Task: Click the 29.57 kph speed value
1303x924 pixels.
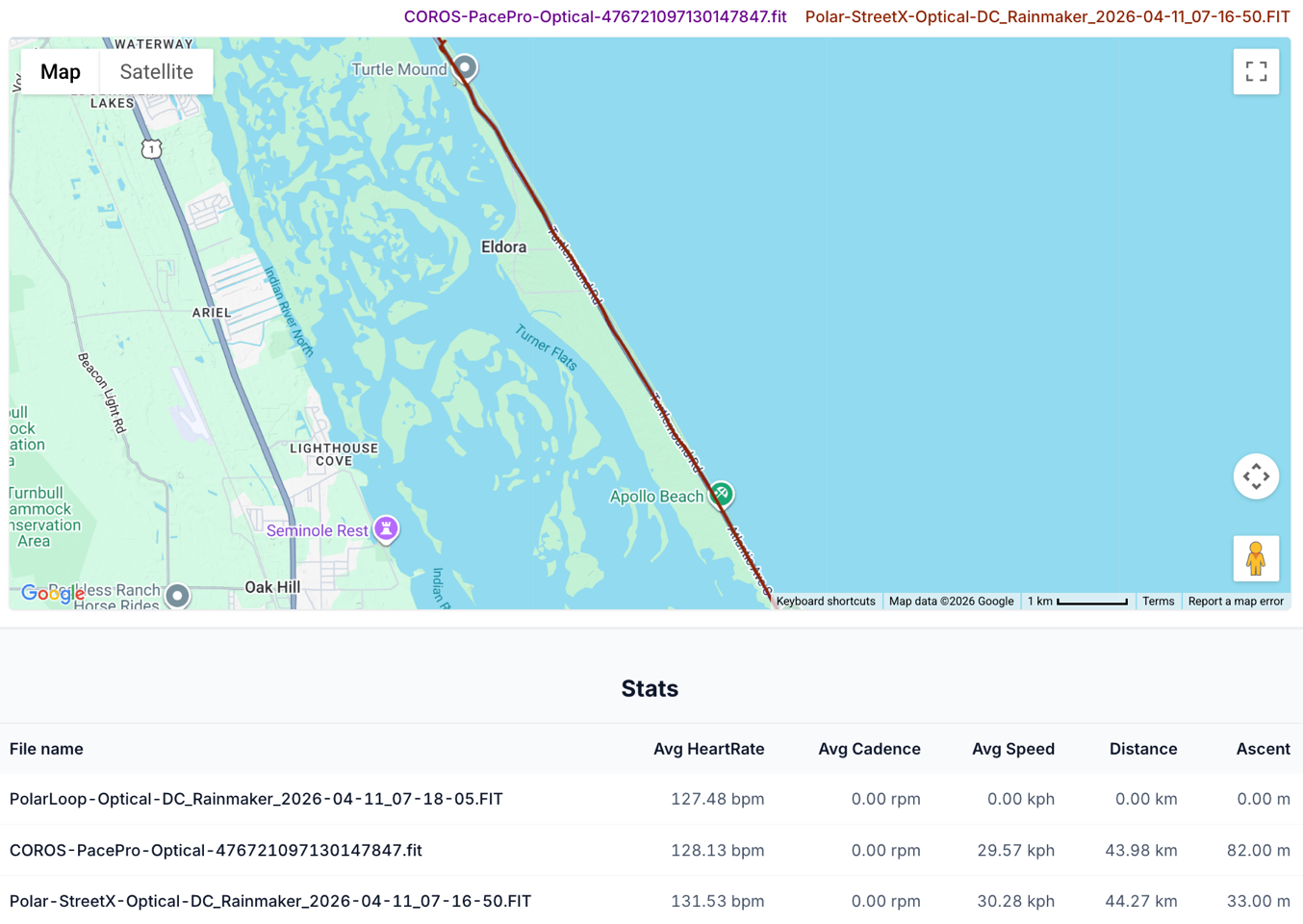Action: point(1015,850)
